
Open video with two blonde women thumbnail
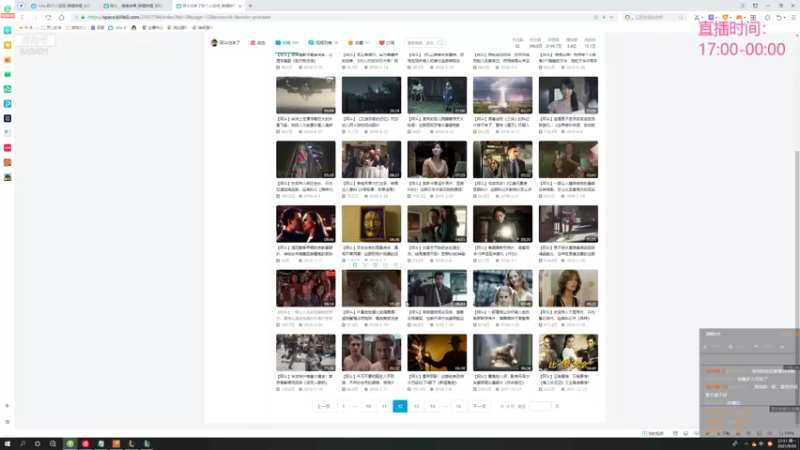click(x=503, y=288)
